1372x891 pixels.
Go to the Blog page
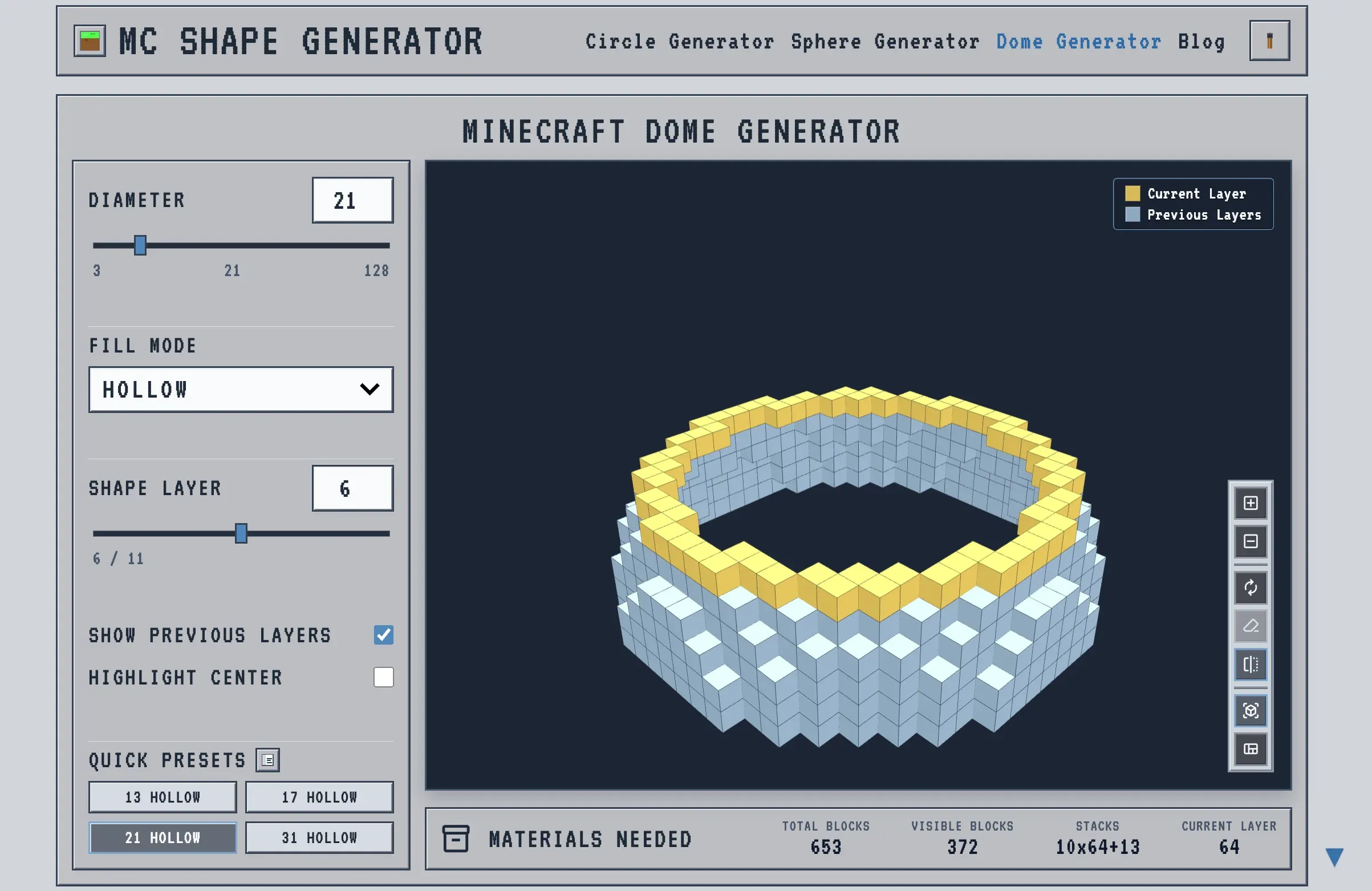(1201, 42)
